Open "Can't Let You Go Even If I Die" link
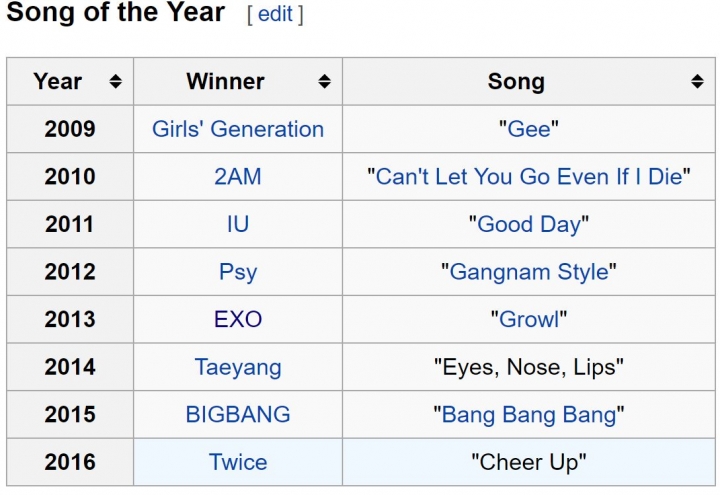Viewport: 720px width, 495px height. point(528,177)
